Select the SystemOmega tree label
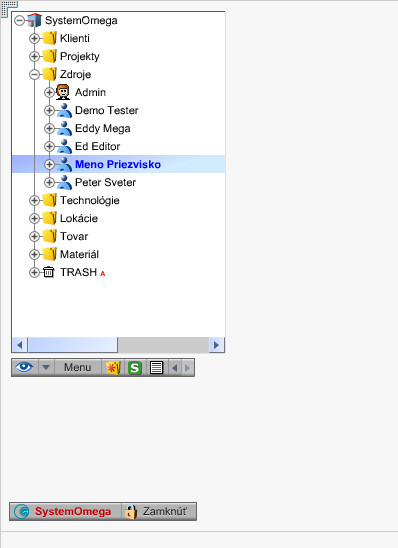This screenshot has width=398, height=548. 81,21
